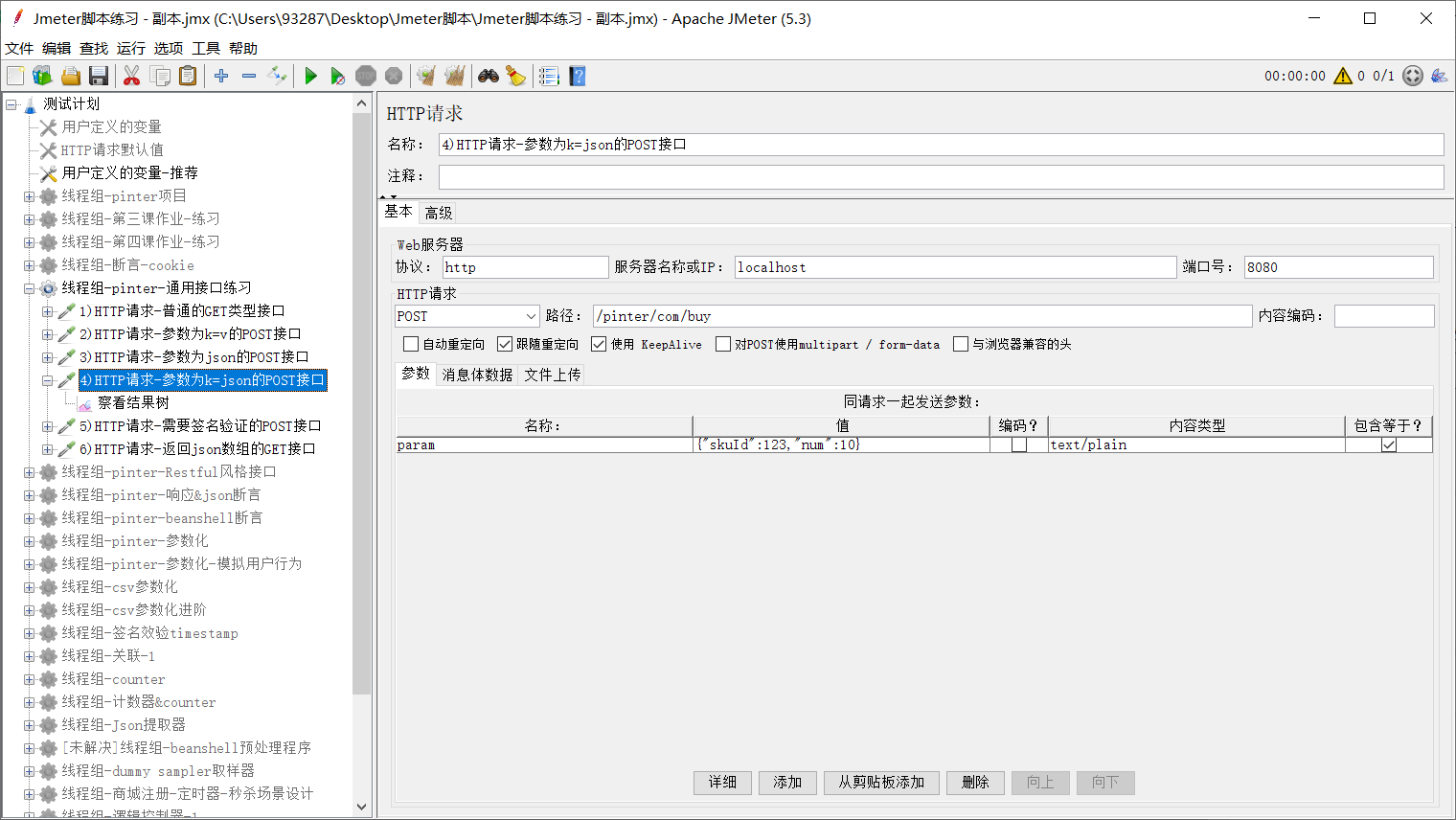
Task: Click the Stop test icon
Action: (366, 76)
